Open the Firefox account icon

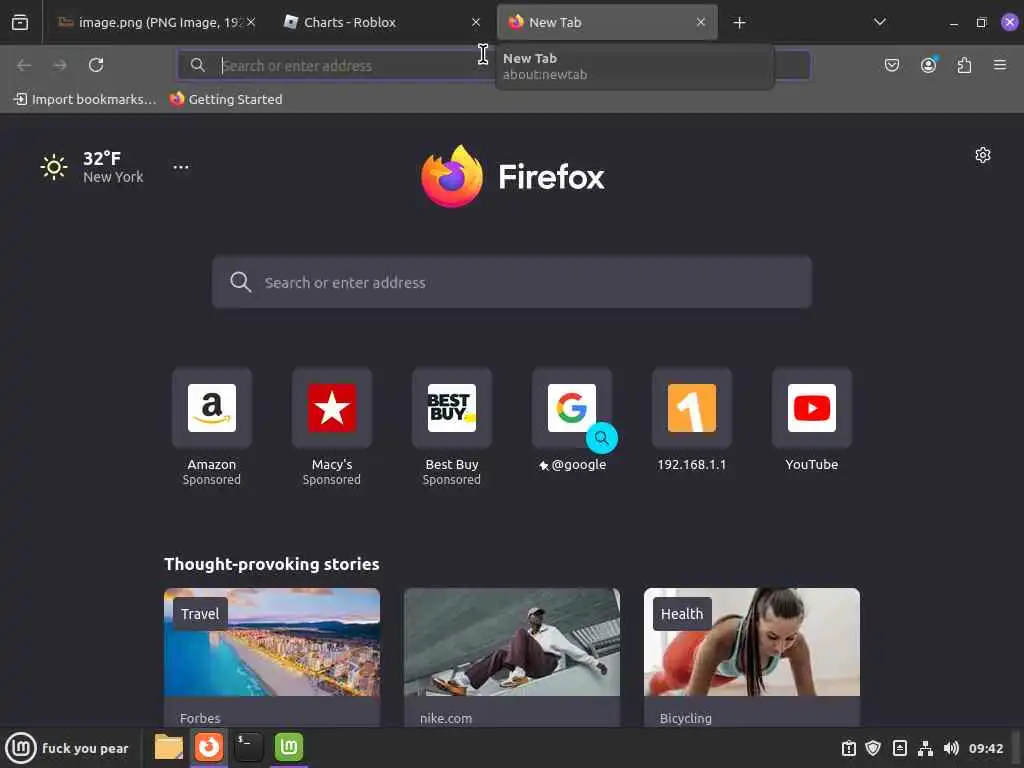point(928,65)
